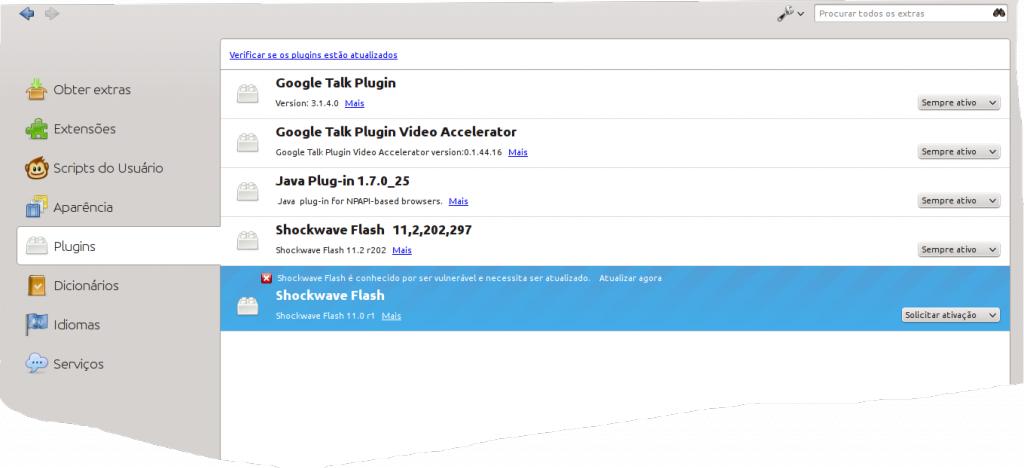This screenshot has width=1024, height=468.
Task: Select the highlighted 'Shockwave Flash' title
Action: coord(330,295)
